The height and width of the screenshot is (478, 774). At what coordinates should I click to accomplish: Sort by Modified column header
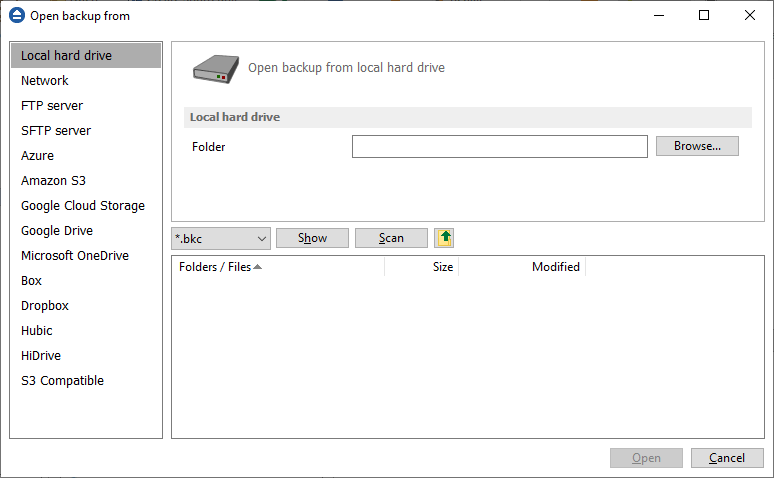(x=522, y=267)
